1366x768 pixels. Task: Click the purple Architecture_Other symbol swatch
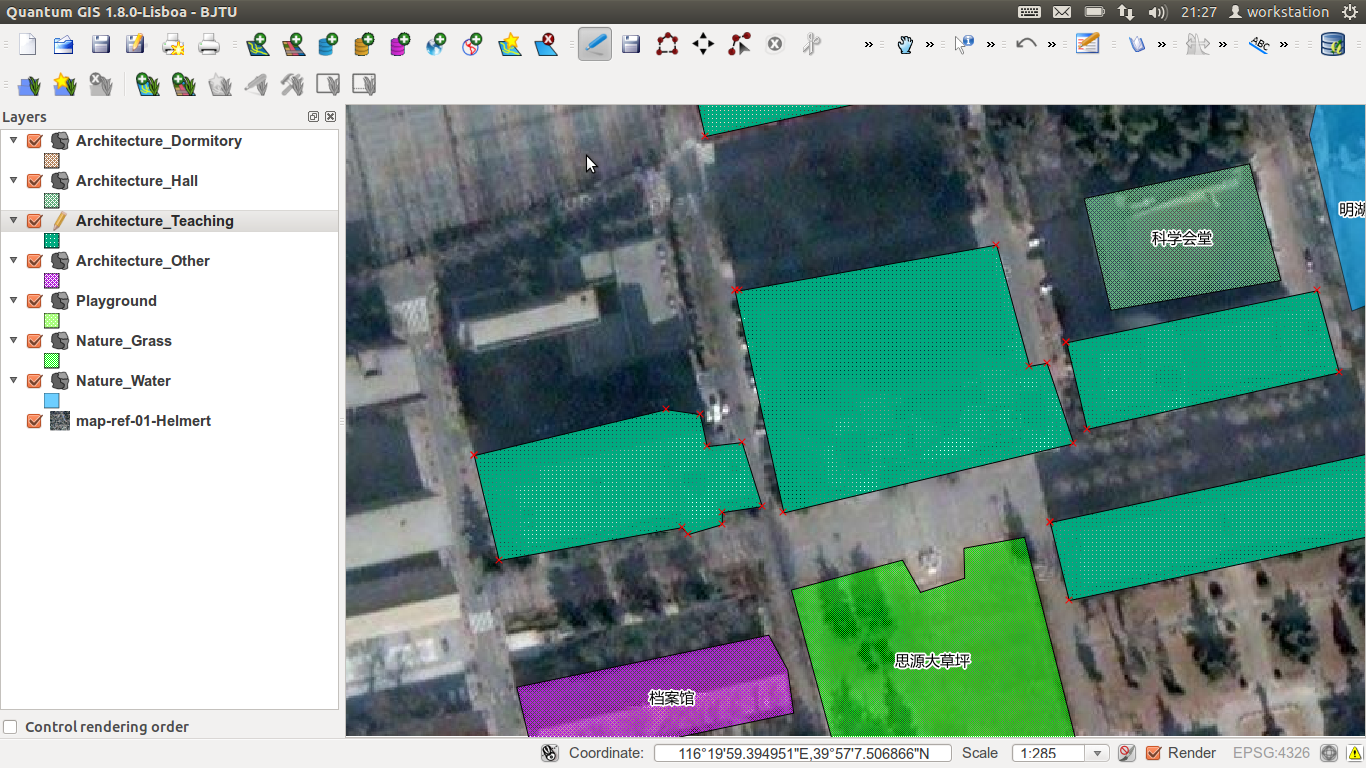[x=52, y=281]
